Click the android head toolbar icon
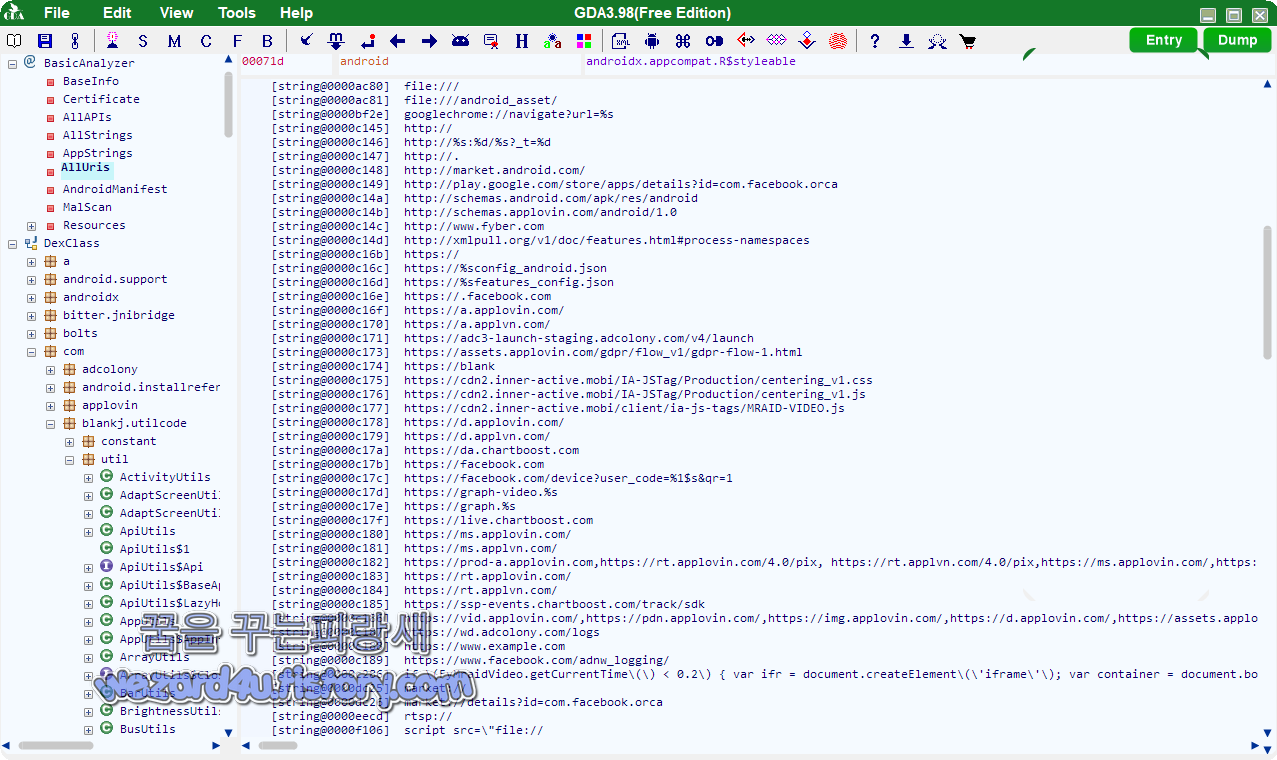The image size is (1277, 760). (x=460, y=41)
